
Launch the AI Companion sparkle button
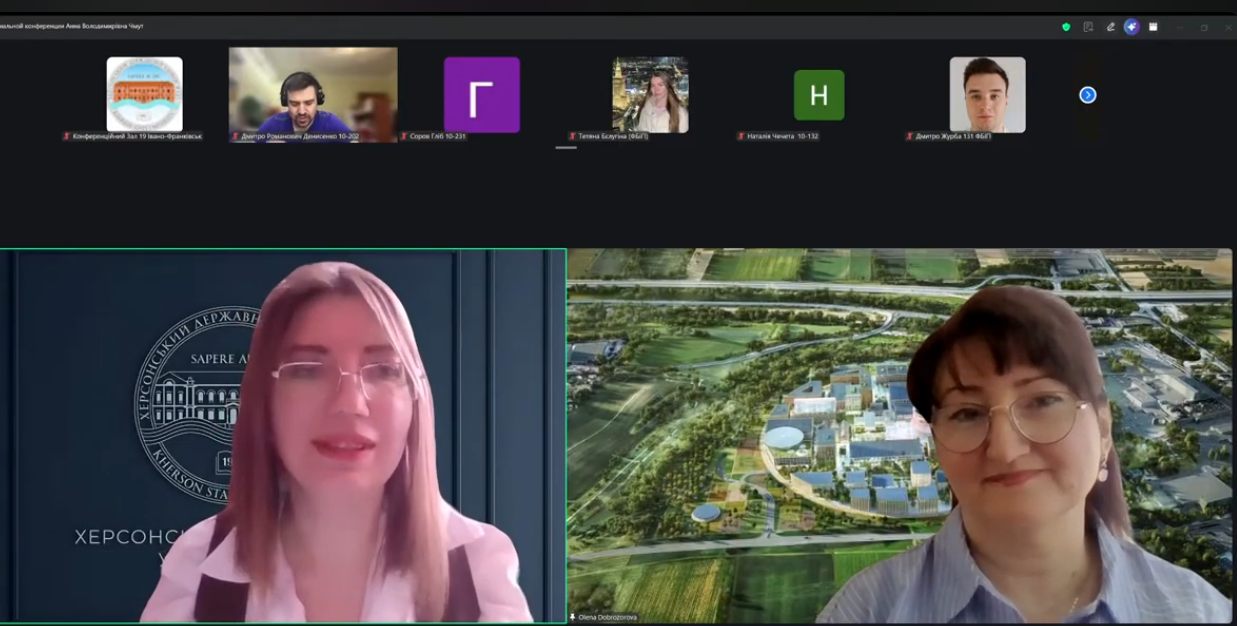tap(1131, 27)
